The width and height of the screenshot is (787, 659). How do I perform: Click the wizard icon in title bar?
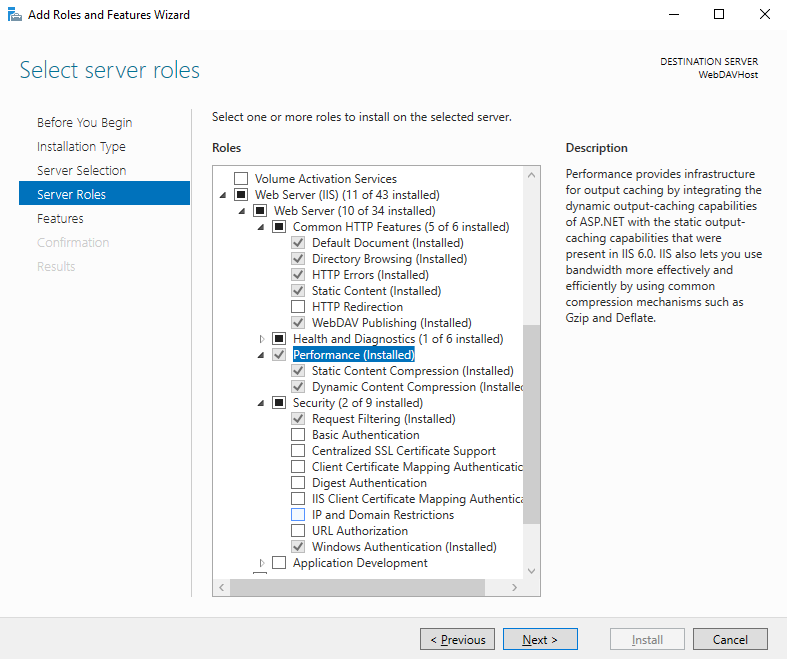click(x=15, y=15)
